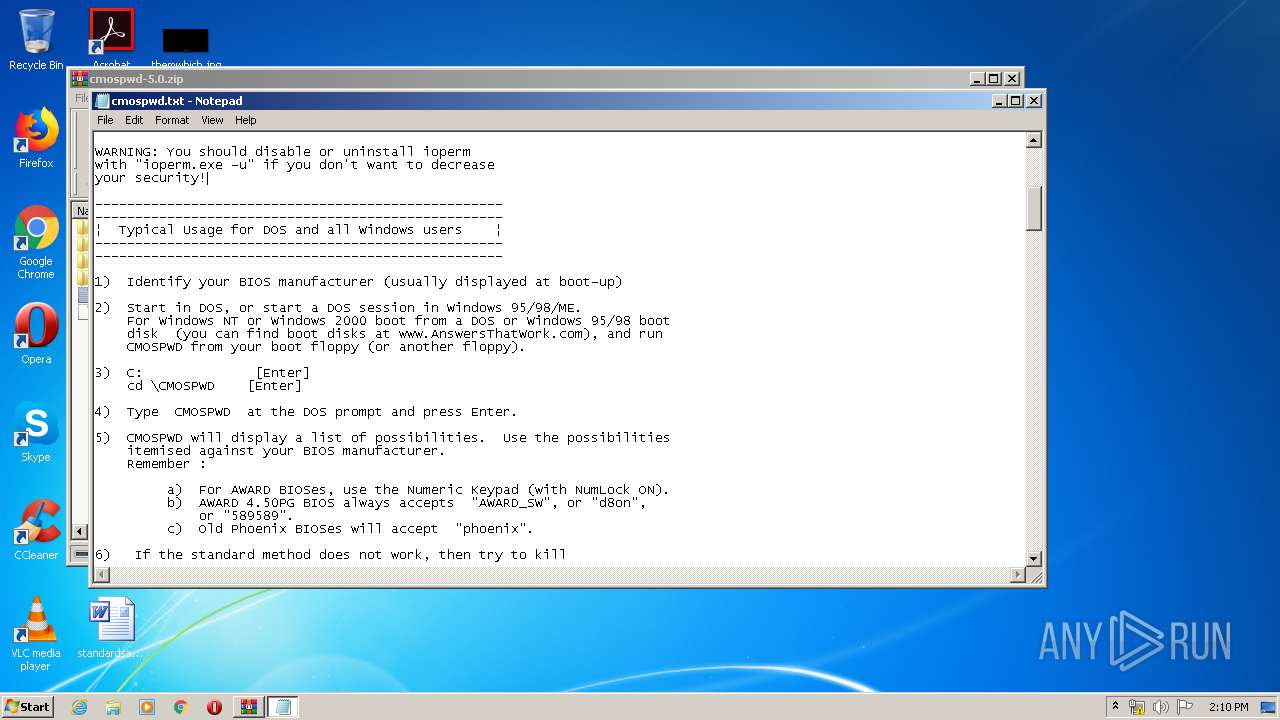
Task: Open the media player taskbar icon
Action: 147,707
